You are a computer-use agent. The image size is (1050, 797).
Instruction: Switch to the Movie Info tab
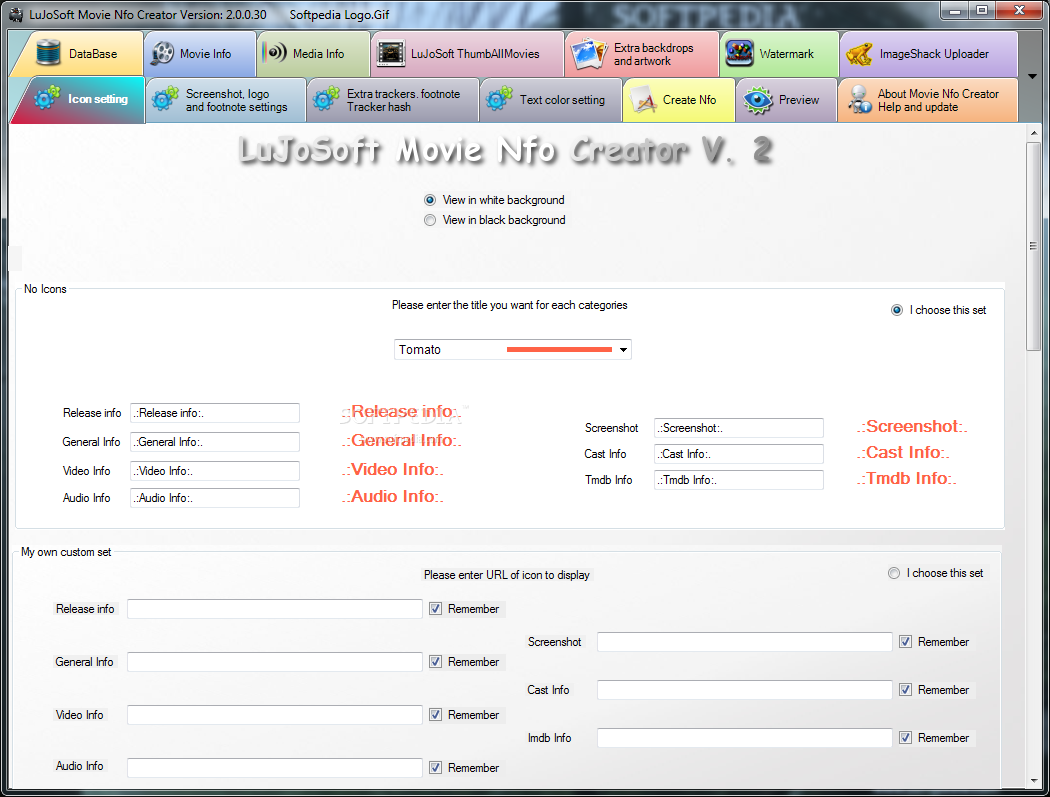pos(200,54)
